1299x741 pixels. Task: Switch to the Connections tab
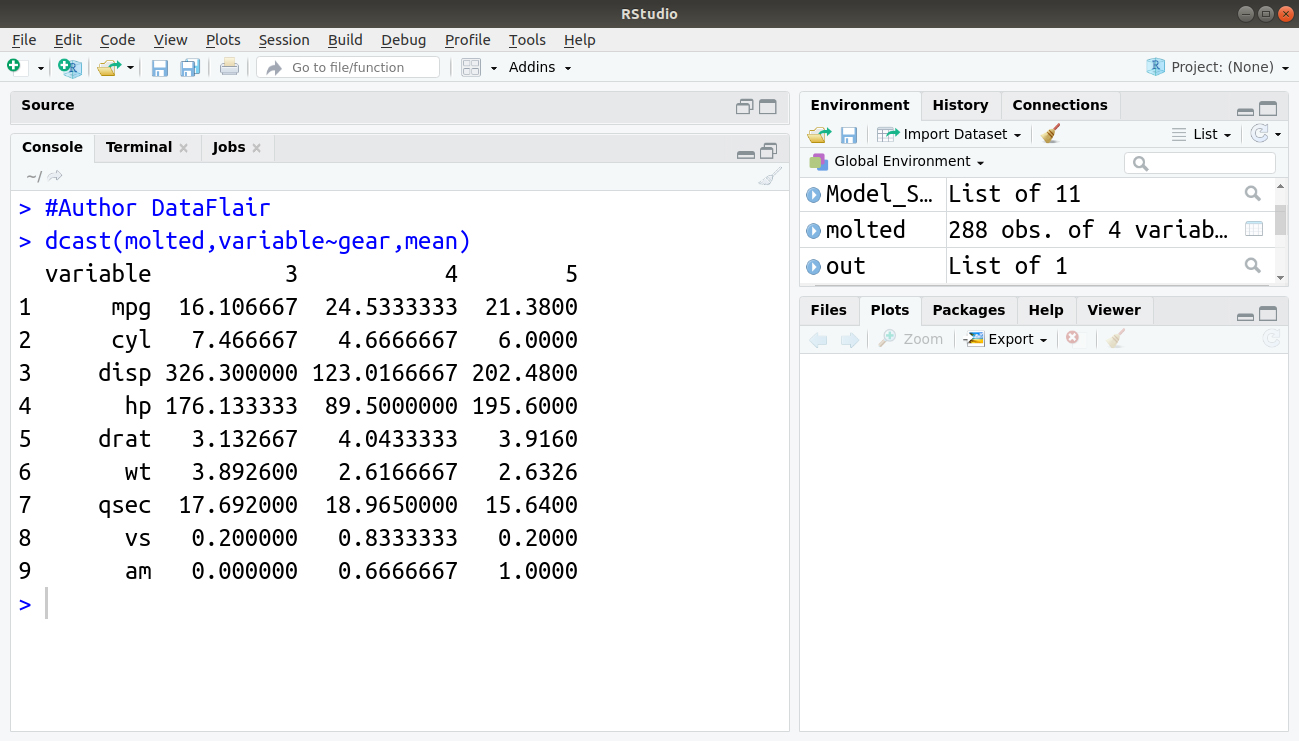point(1060,105)
